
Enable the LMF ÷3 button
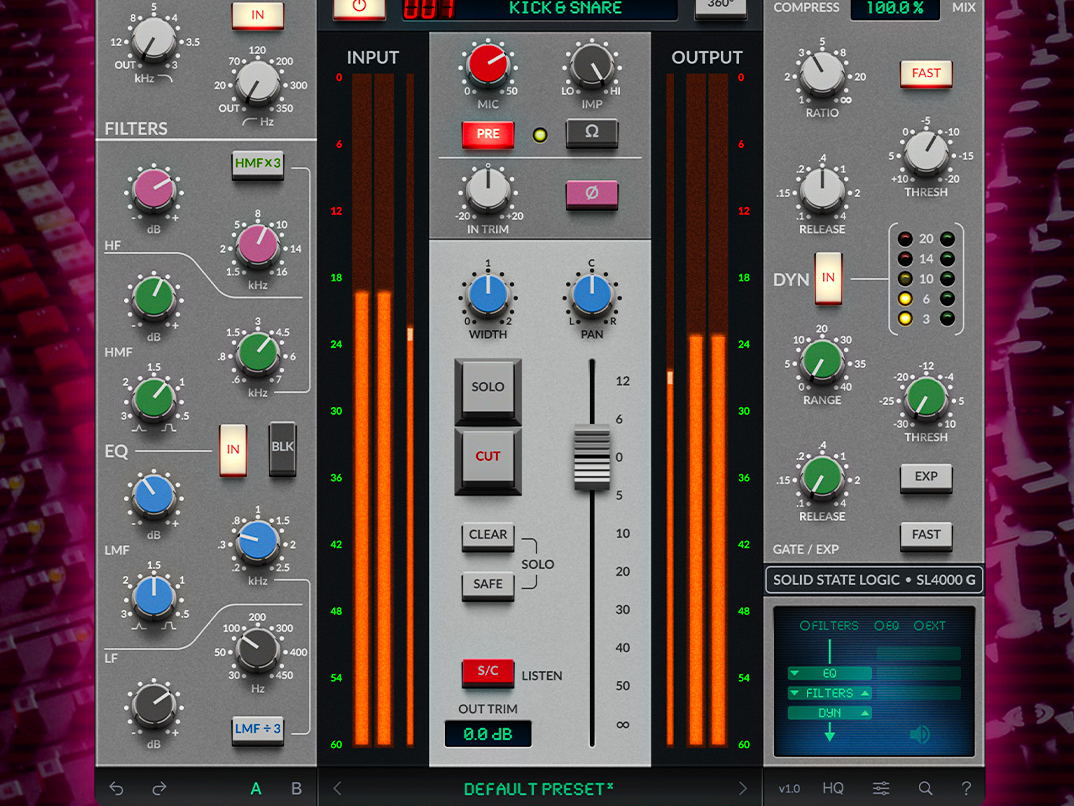point(258,730)
